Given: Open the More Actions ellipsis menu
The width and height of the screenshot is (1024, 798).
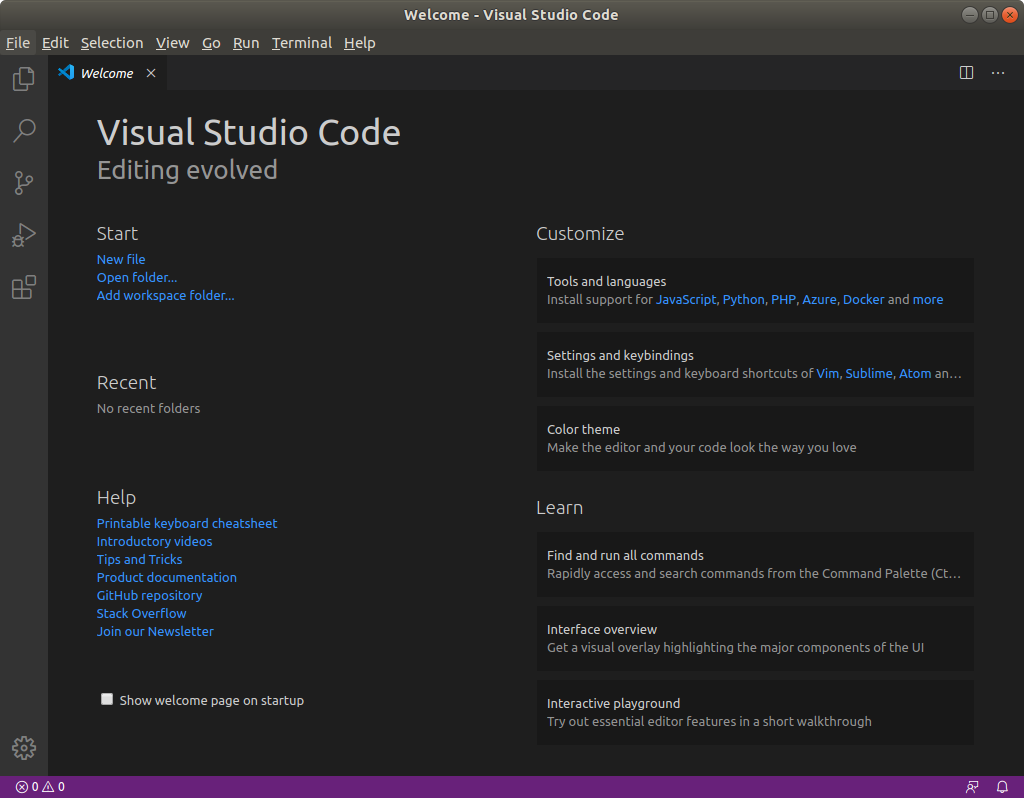Looking at the screenshot, I should point(998,73).
